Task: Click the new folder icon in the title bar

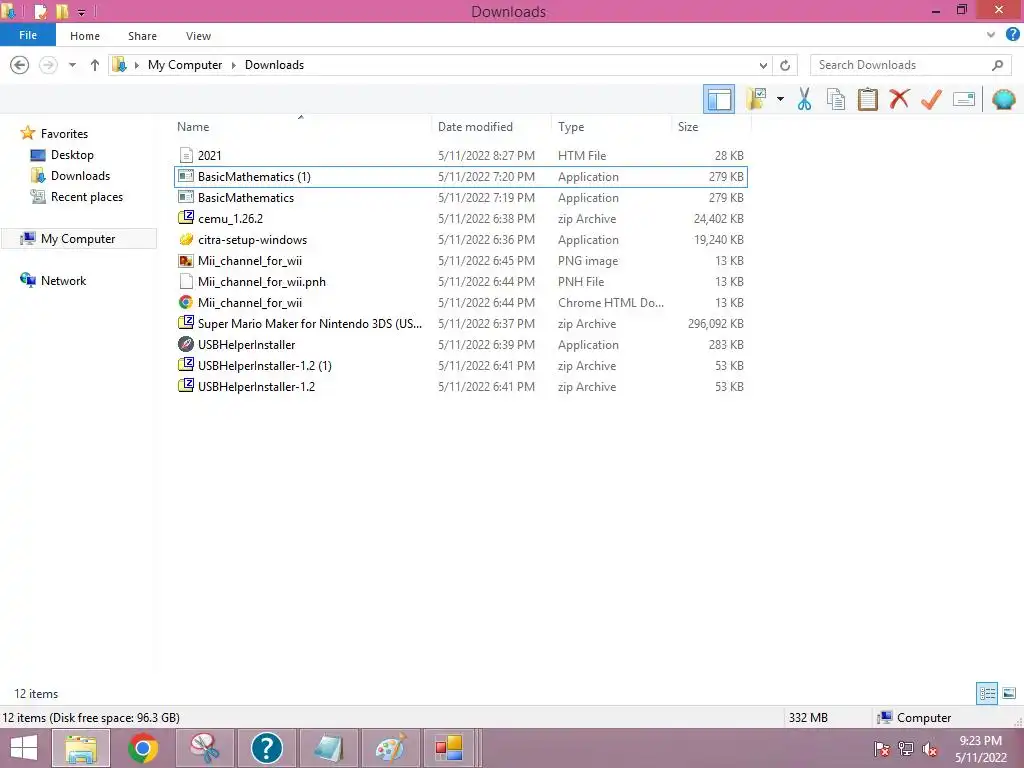Action: pyautogui.click(x=62, y=11)
